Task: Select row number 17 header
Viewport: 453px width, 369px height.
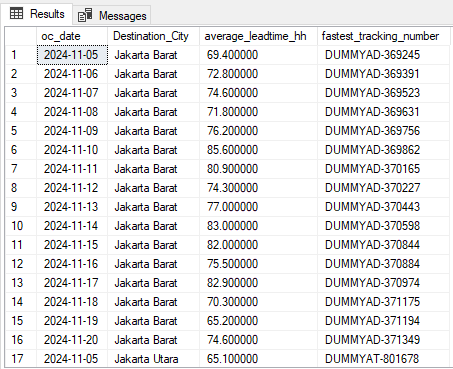Action: click(21, 359)
